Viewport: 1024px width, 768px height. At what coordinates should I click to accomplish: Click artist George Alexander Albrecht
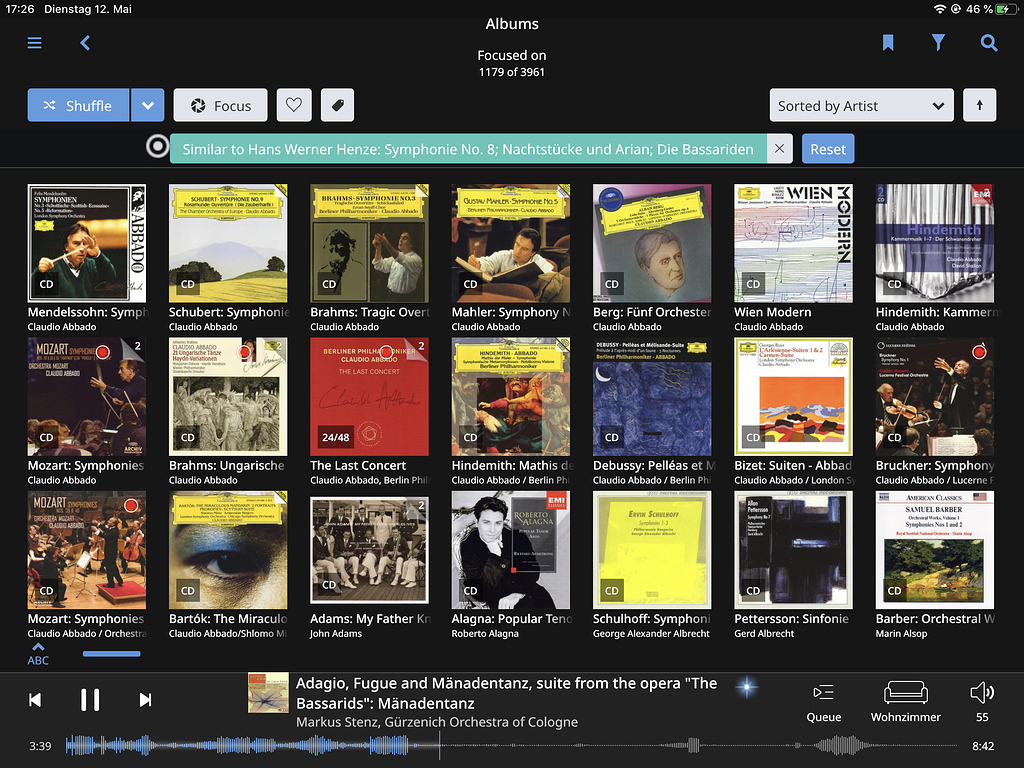pos(651,633)
